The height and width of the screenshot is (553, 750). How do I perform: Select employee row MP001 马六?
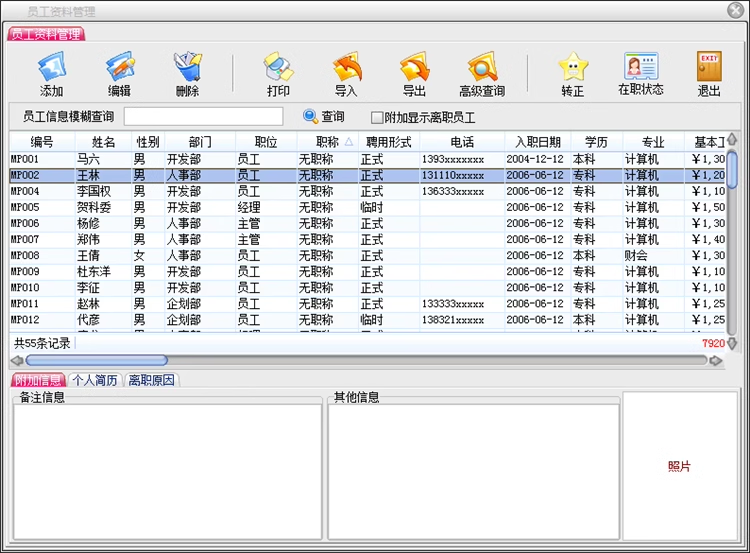(x=367, y=159)
